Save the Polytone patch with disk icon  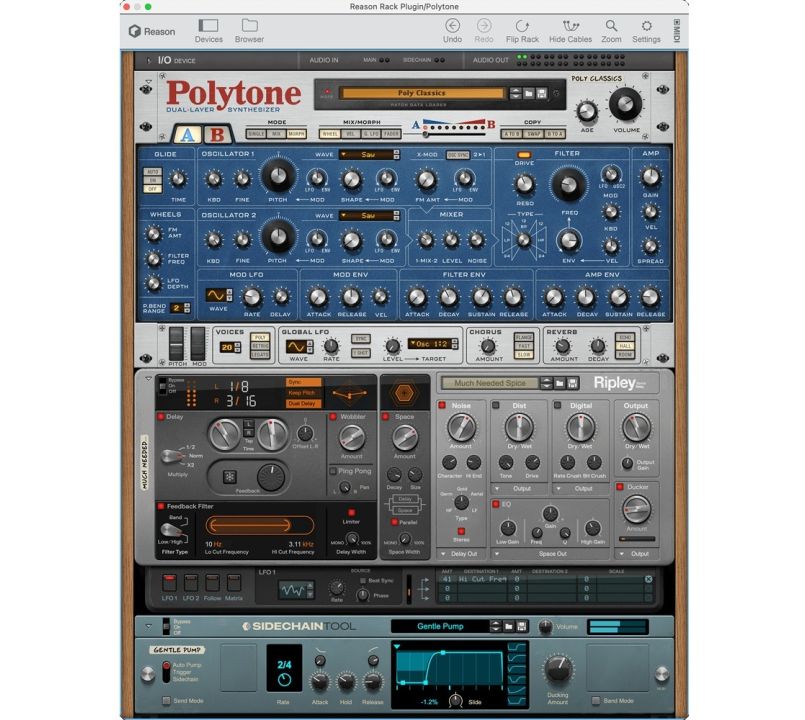pos(543,93)
